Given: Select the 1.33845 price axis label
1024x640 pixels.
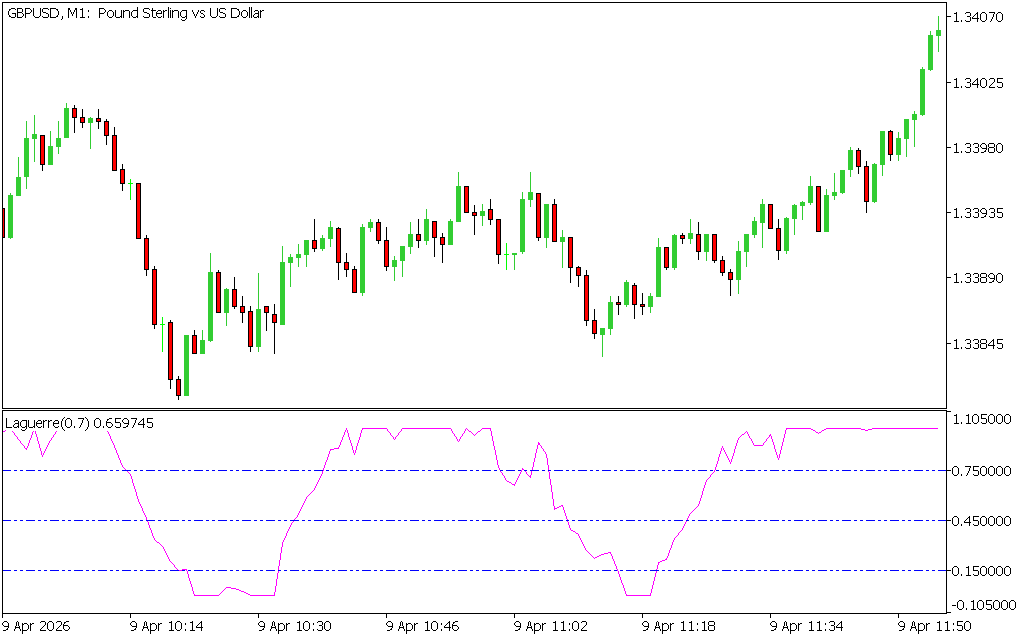Looking at the screenshot, I should click(x=979, y=344).
